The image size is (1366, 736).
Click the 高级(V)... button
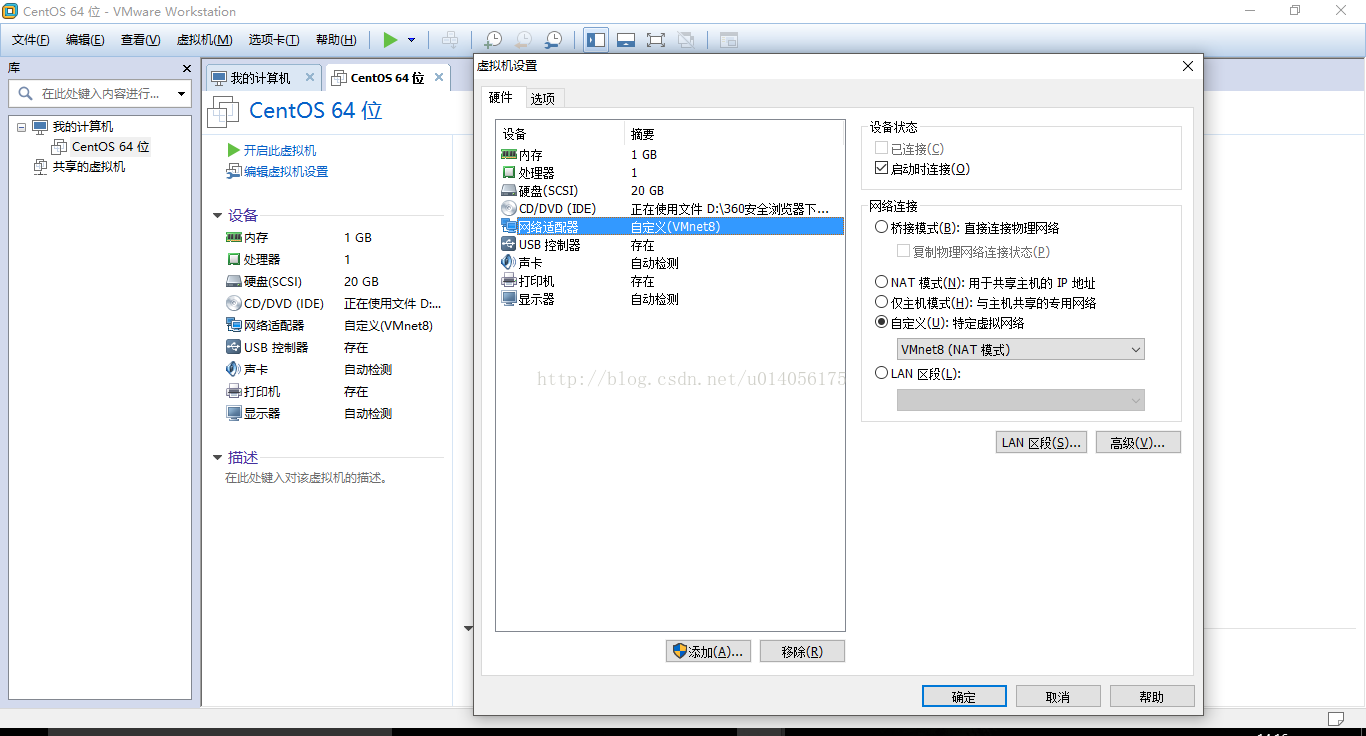pos(1138,442)
